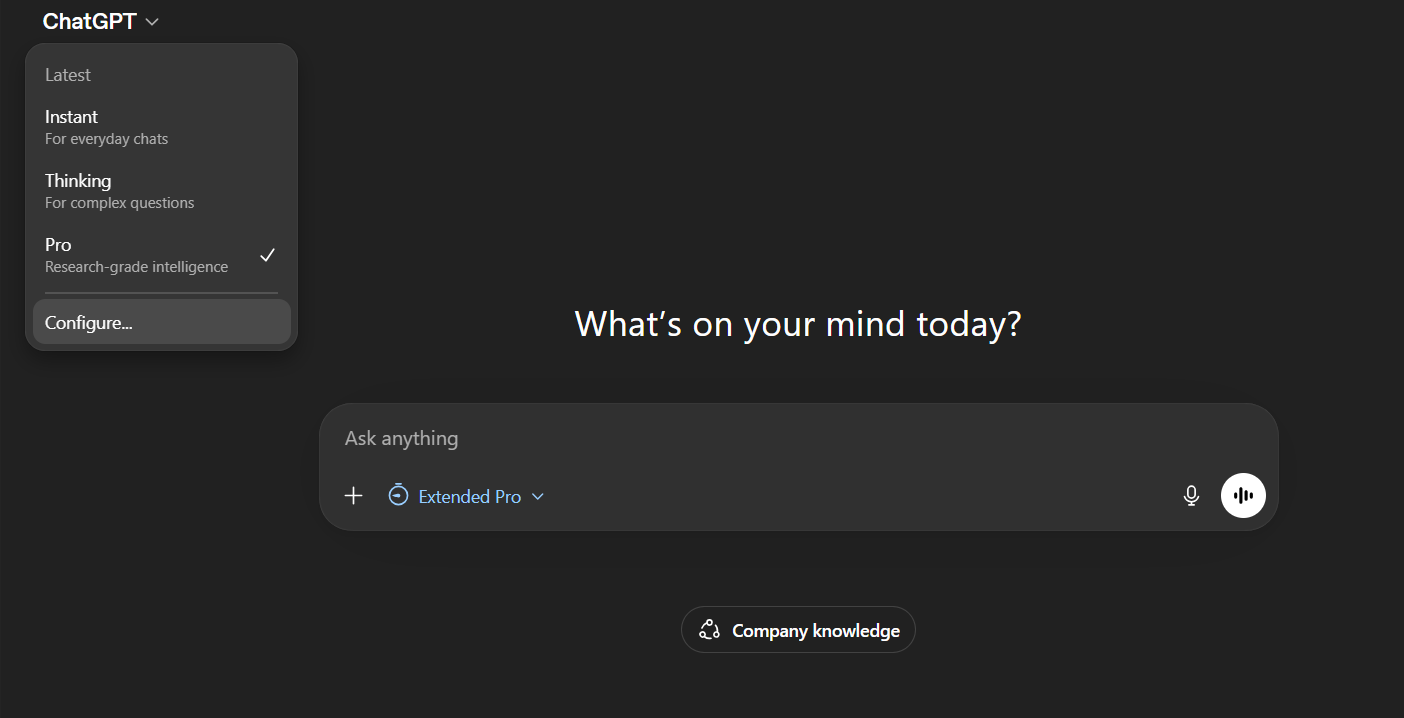Click the clock icon beside Extended Pro
Screen dimensions: 1404x718
click(397, 495)
